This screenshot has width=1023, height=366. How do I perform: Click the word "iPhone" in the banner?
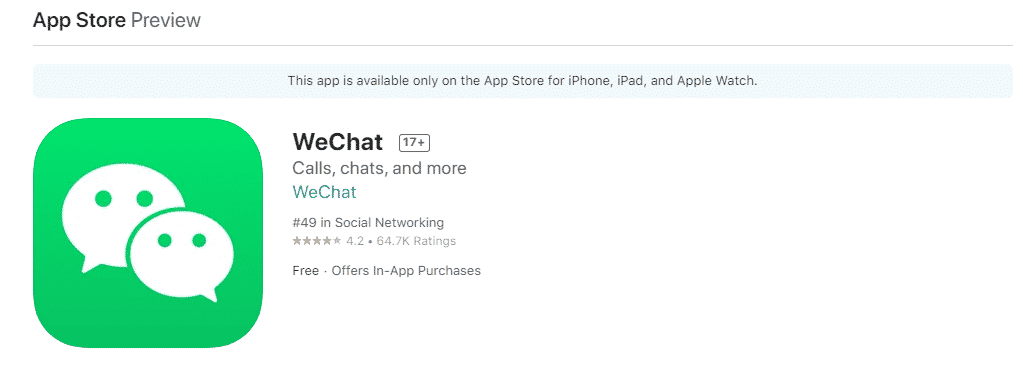coord(585,81)
